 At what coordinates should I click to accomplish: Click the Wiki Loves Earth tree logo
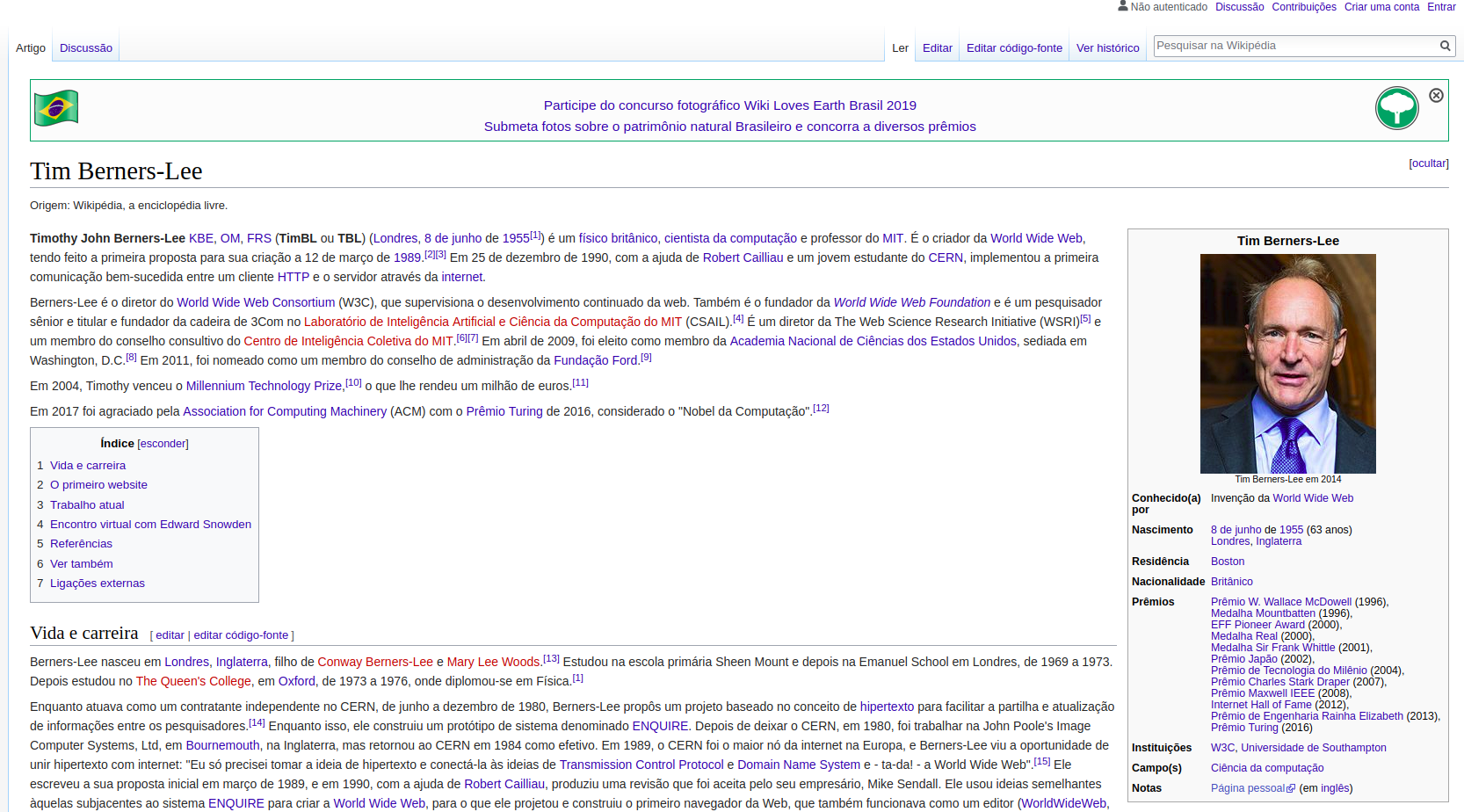click(x=1396, y=108)
